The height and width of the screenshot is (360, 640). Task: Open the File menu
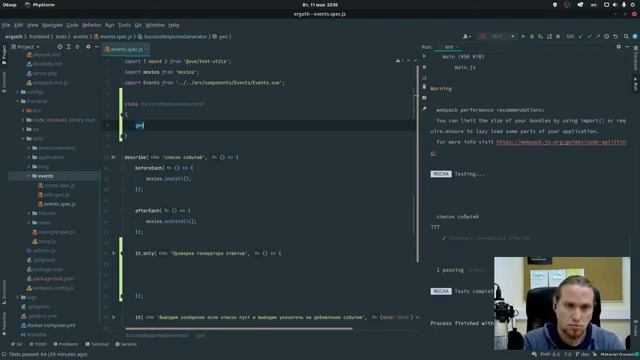tap(6, 25)
